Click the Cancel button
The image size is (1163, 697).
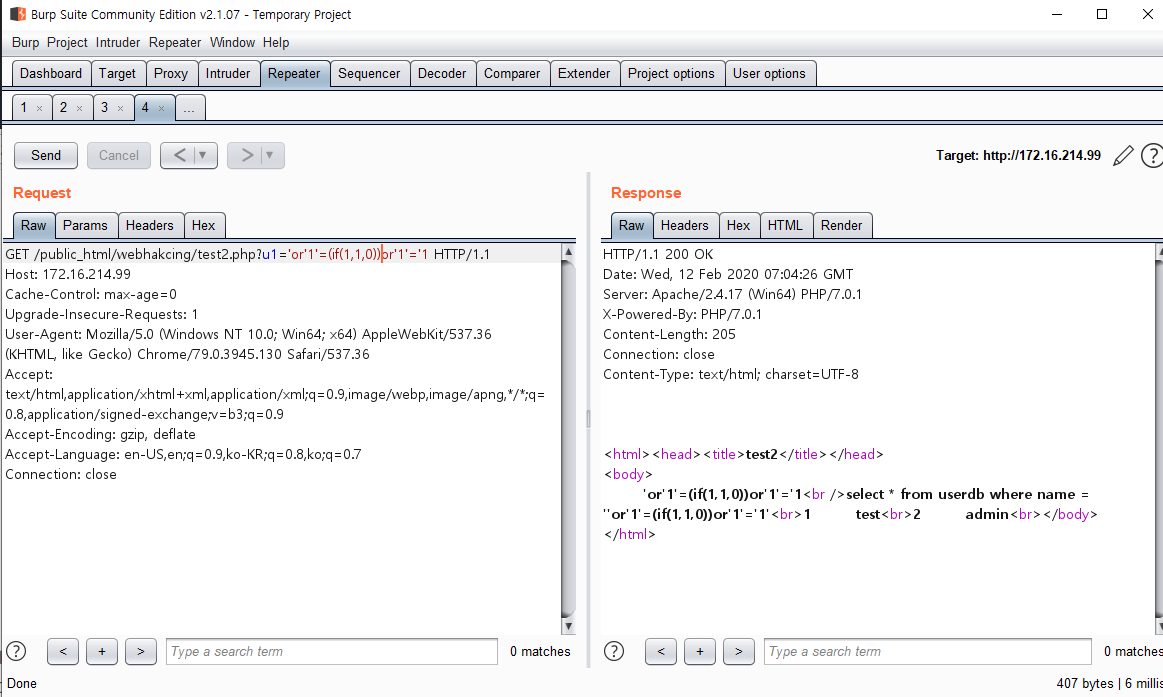point(119,155)
